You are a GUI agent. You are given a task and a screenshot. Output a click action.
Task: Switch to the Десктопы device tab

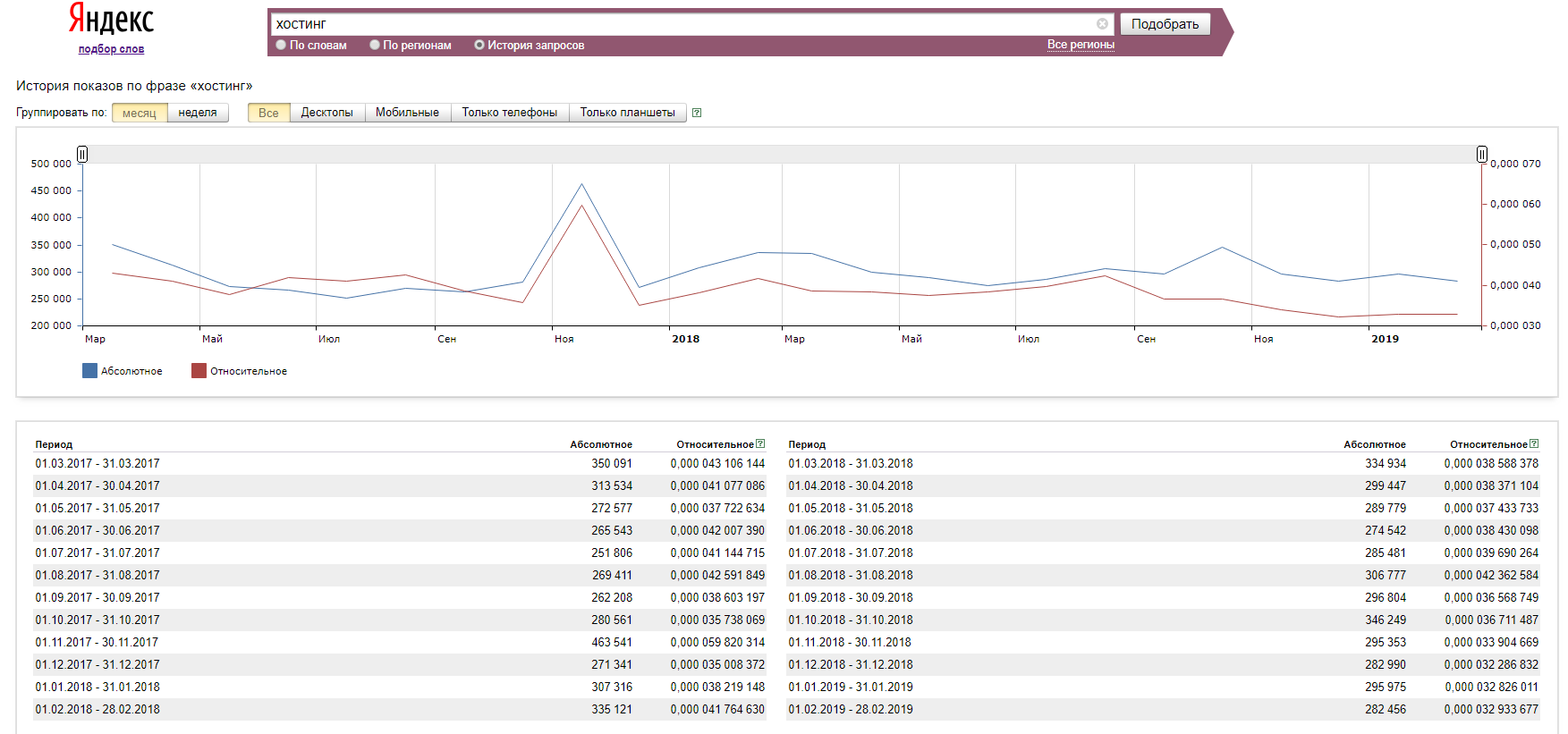(x=326, y=113)
